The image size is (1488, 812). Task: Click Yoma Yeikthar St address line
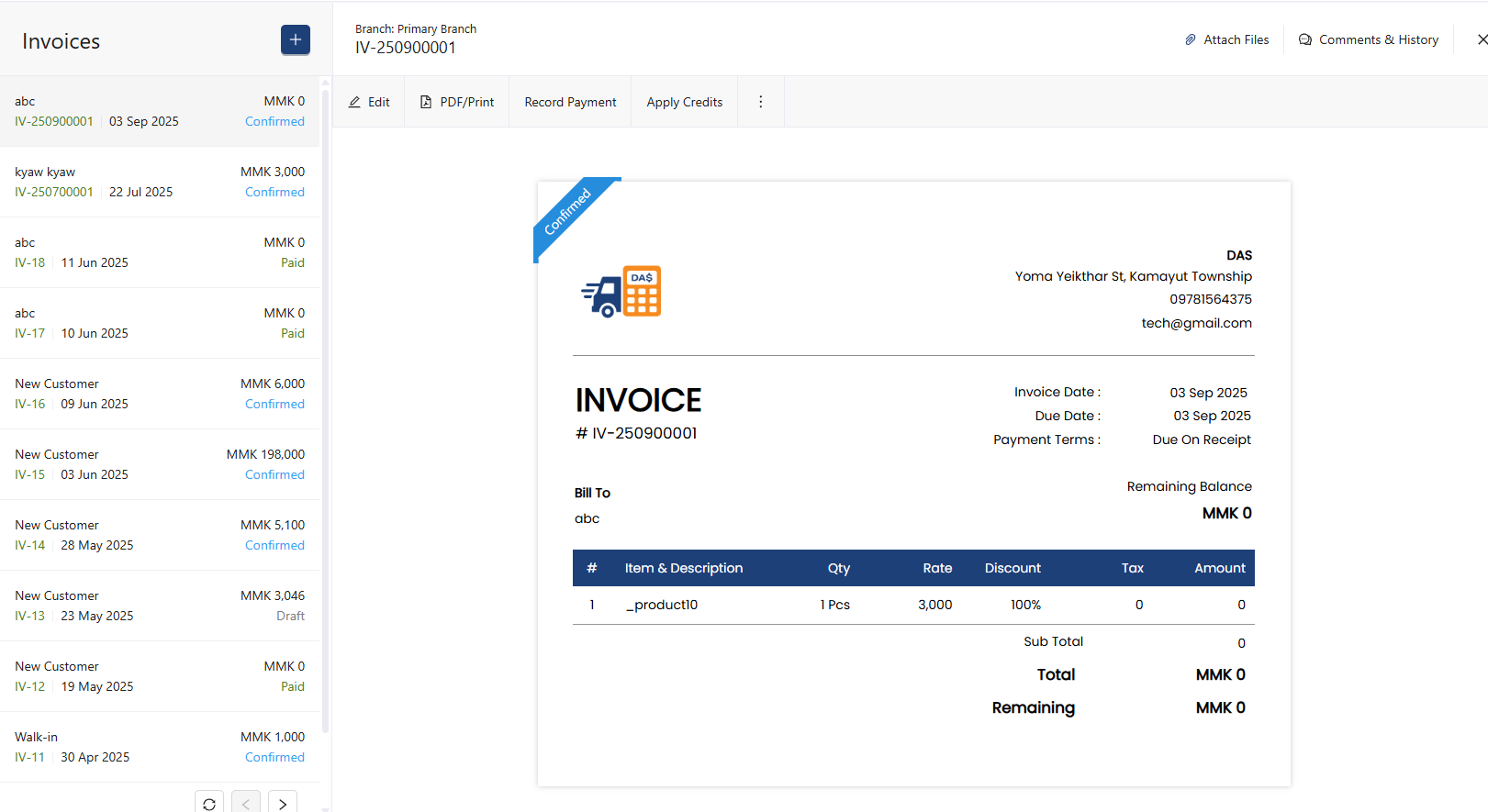tap(1133, 276)
